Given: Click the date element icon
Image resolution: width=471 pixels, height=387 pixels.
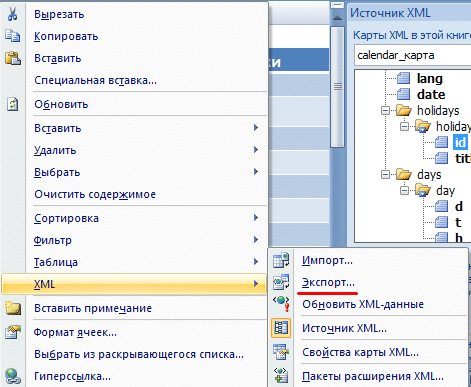Looking at the screenshot, I should 404,94.
